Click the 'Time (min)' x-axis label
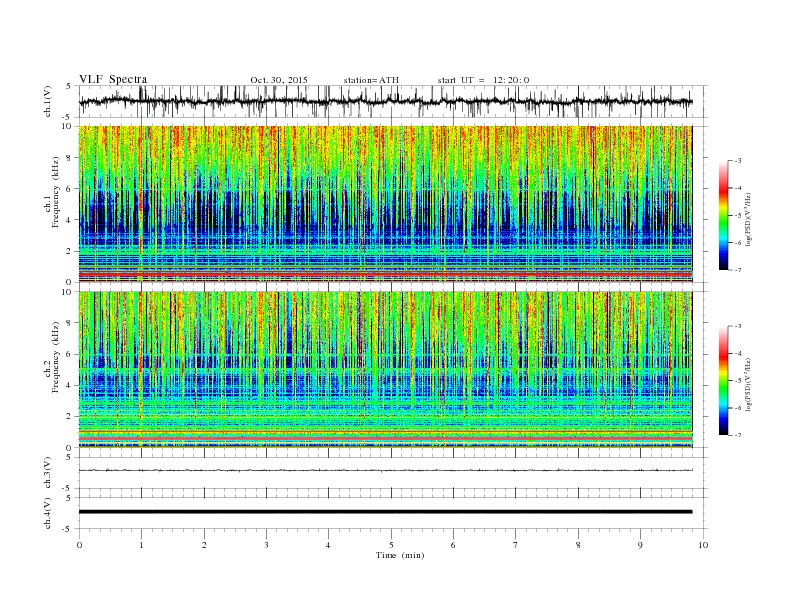792x612 pixels. [x=400, y=555]
